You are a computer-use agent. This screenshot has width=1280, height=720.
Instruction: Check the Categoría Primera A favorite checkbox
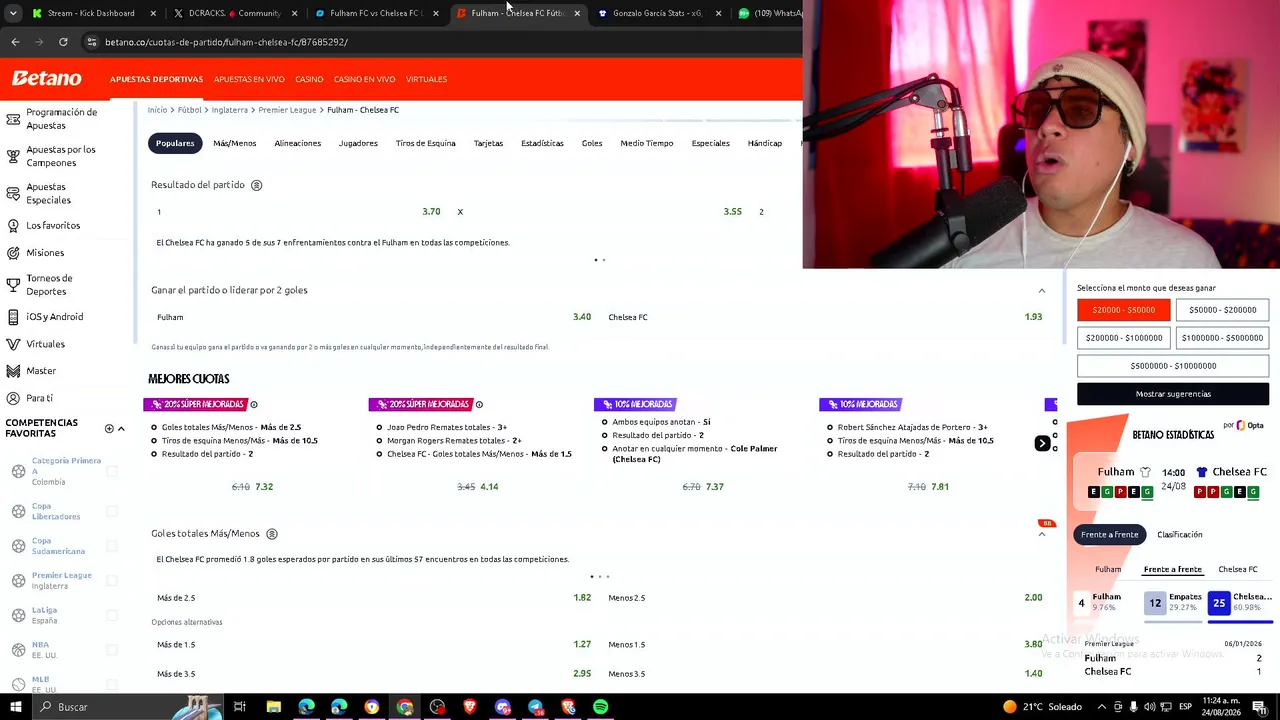(112, 471)
